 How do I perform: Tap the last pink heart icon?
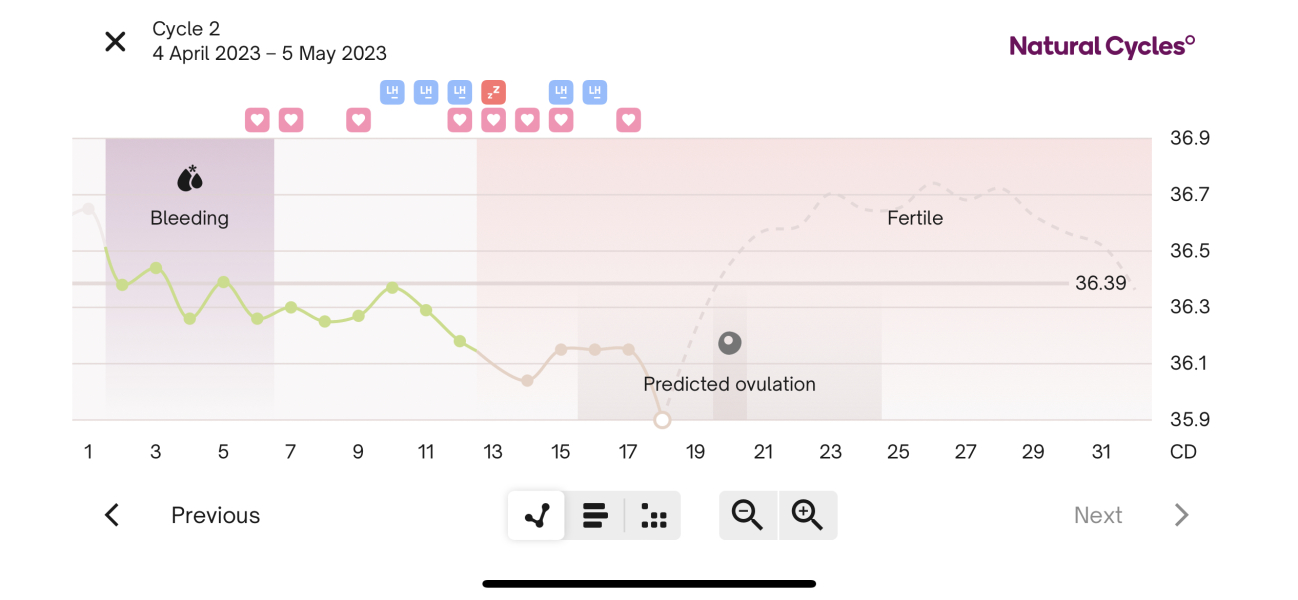[x=628, y=120]
